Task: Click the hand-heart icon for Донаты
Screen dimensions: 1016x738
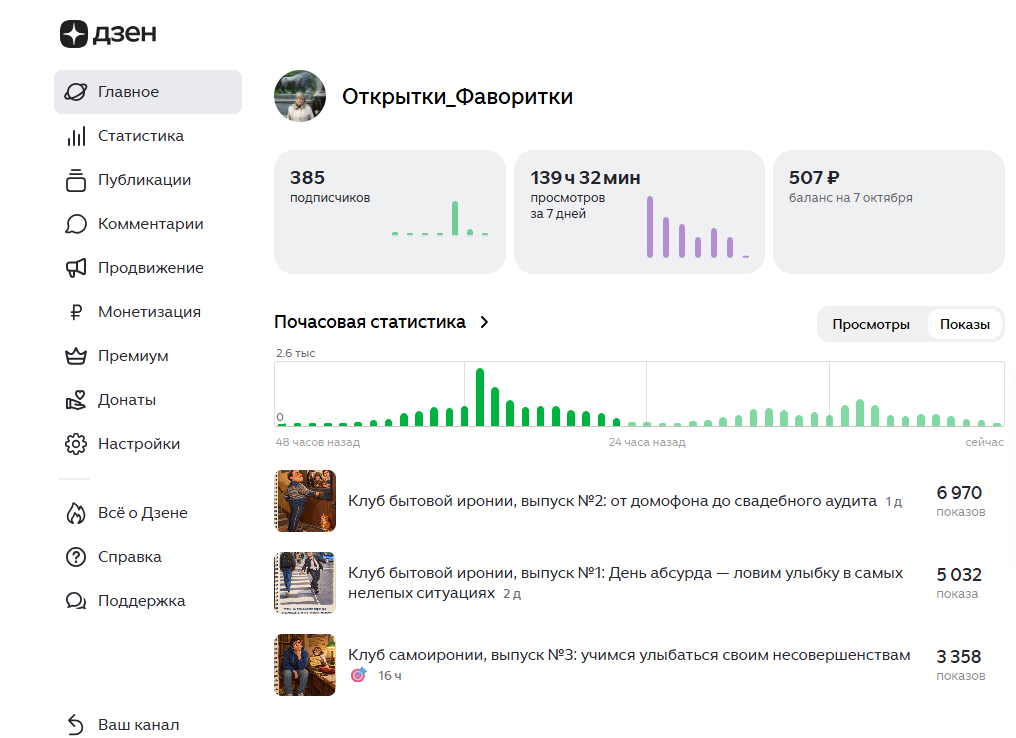Action: tap(76, 400)
